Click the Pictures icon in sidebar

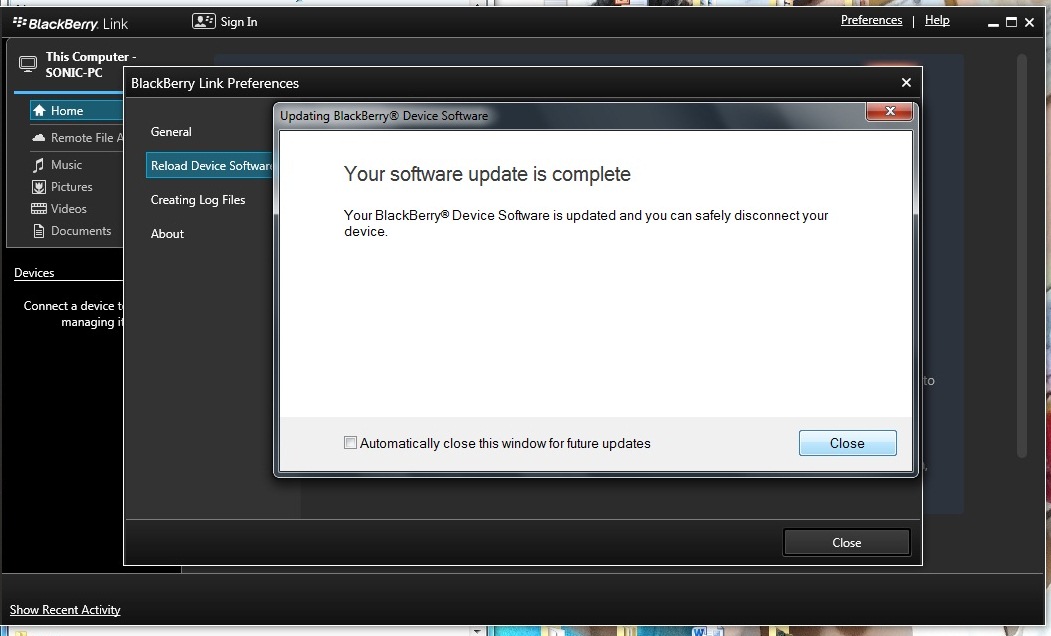point(39,187)
